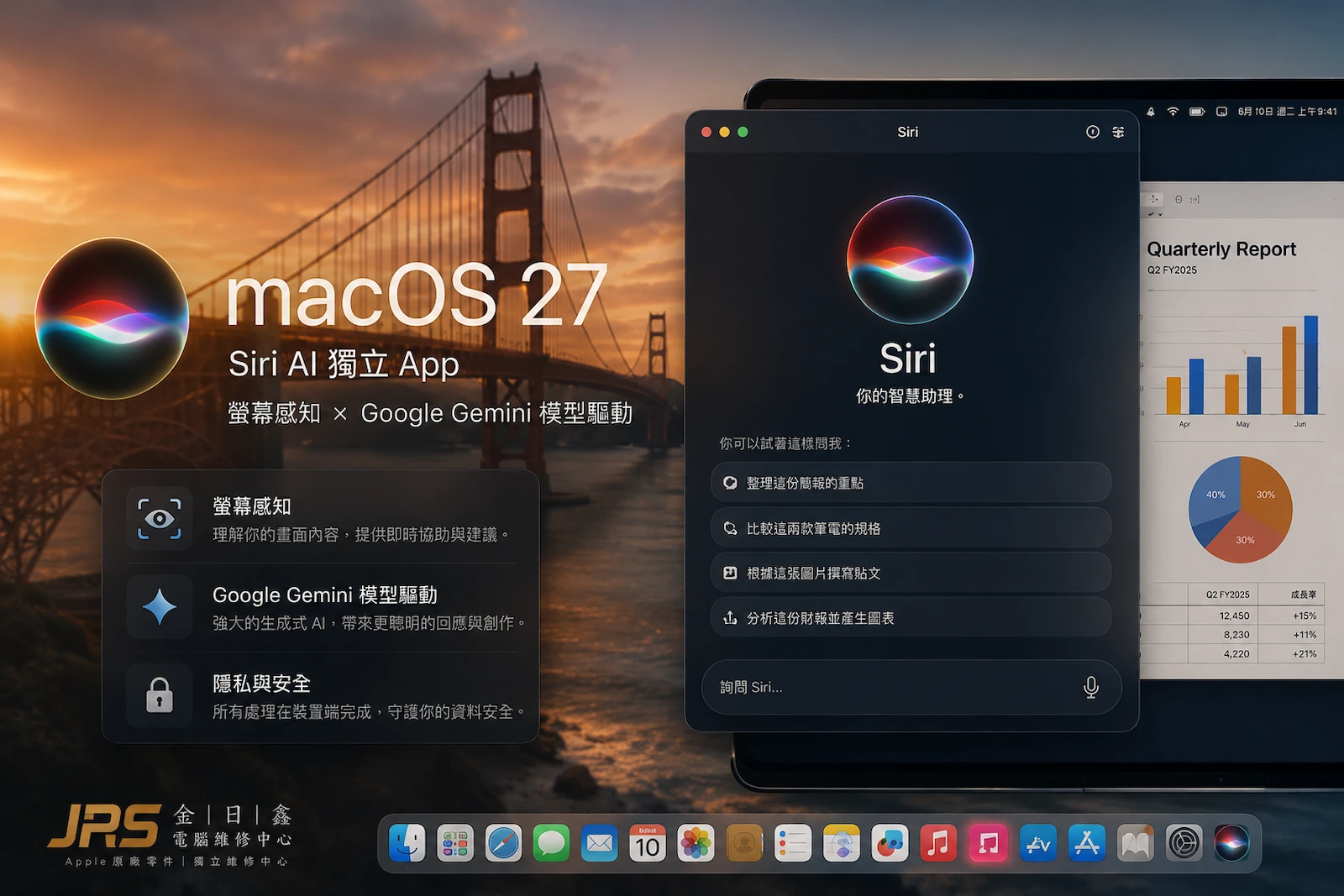
Task: Click the notification bell in menu bar
Action: click(1151, 112)
